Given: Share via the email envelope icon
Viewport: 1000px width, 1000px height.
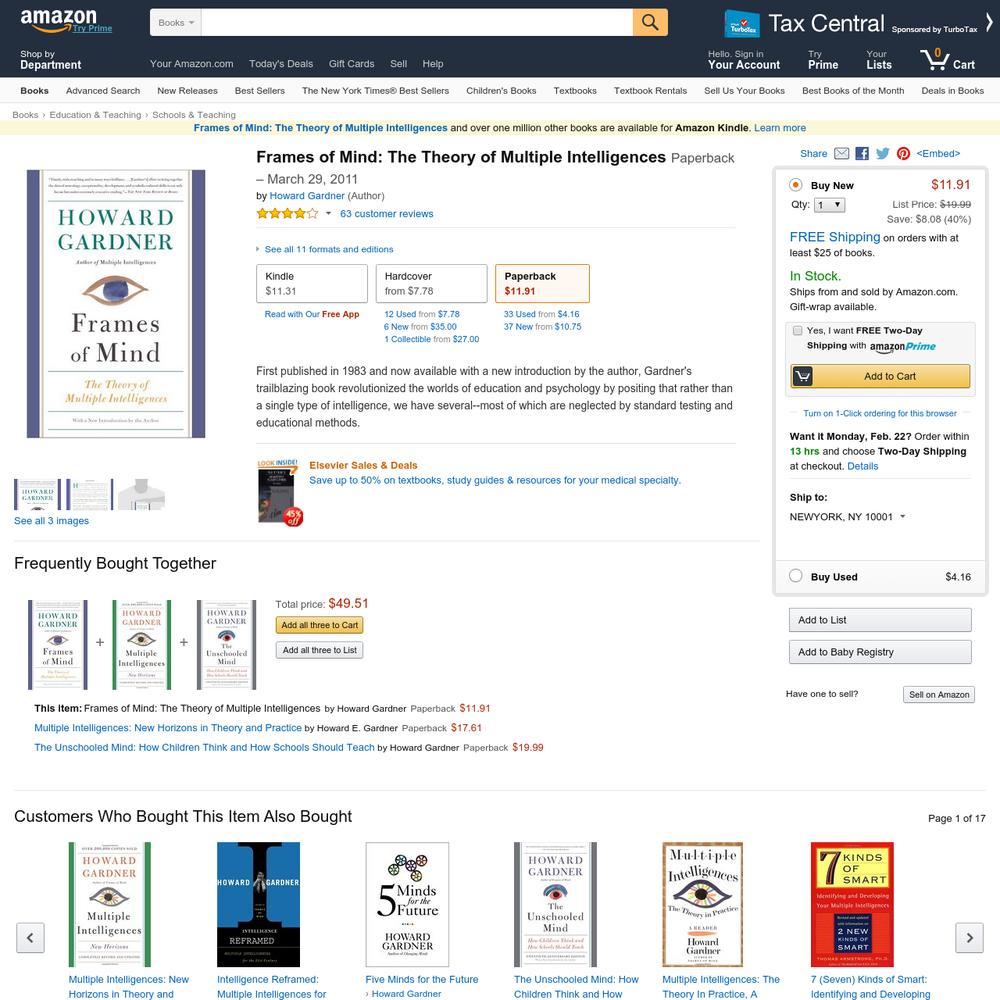Looking at the screenshot, I should [x=841, y=154].
